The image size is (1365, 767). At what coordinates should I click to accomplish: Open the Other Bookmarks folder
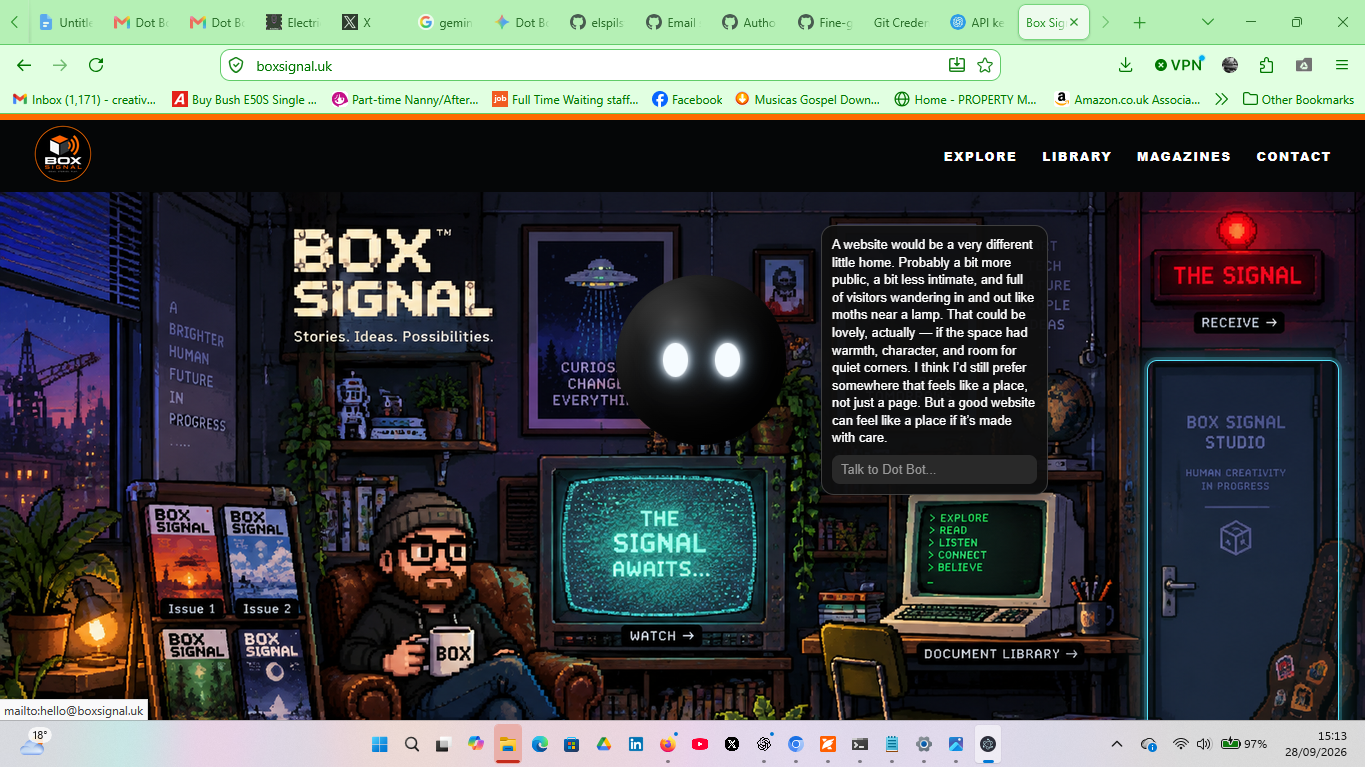(1298, 99)
